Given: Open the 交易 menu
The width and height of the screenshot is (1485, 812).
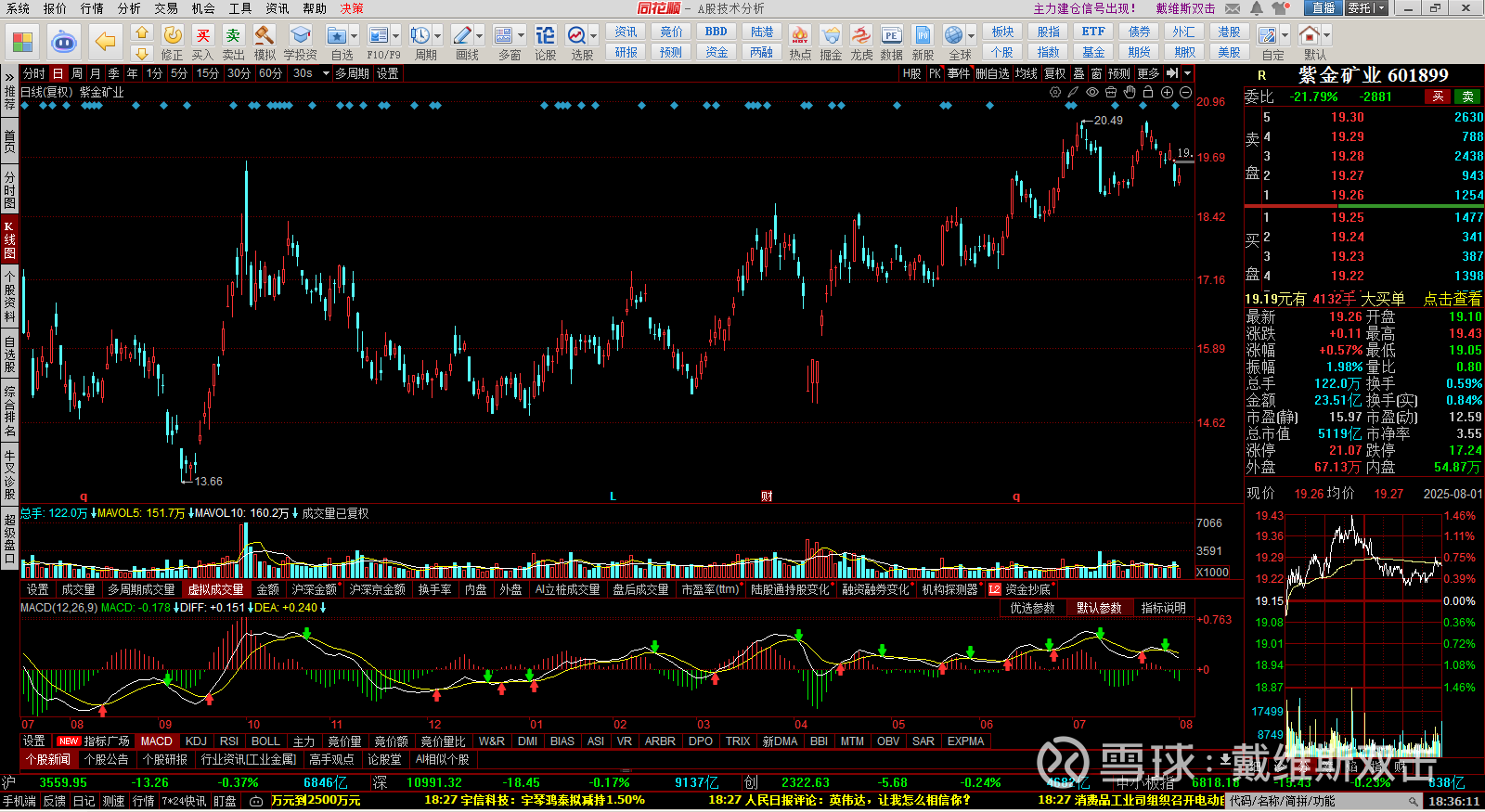Looking at the screenshot, I should (166, 8).
